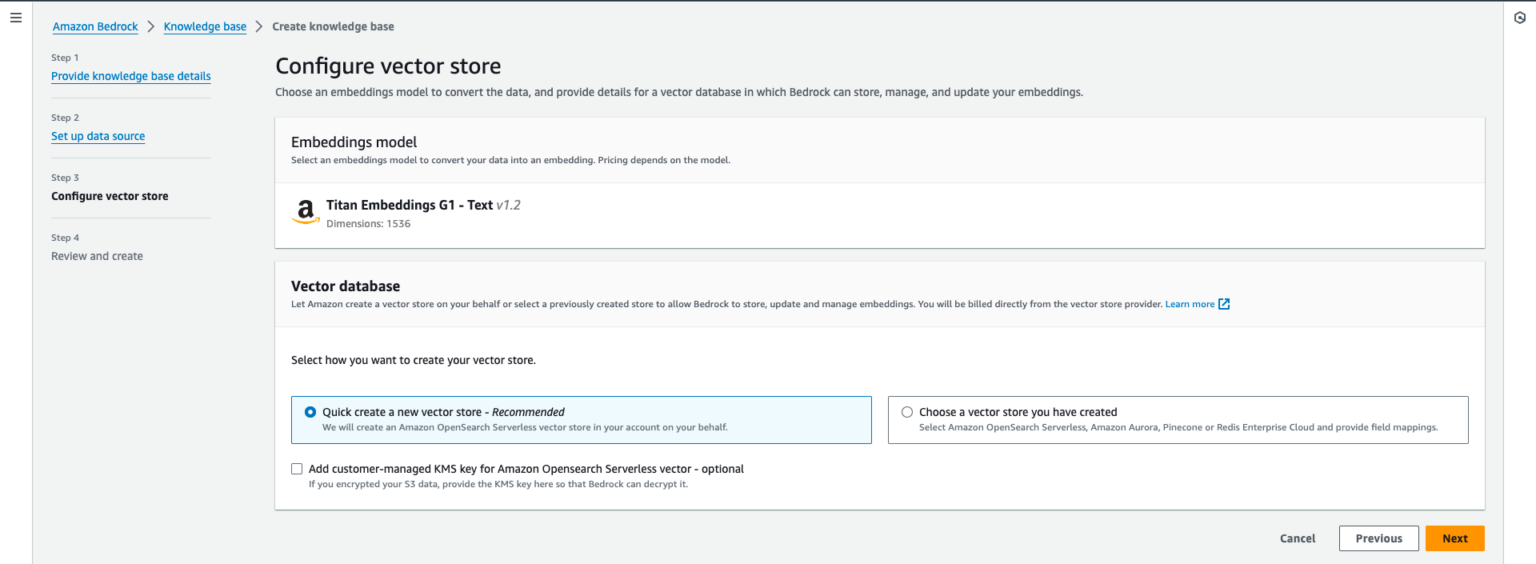Click the Configure vector store step label
1536x564 pixels.
tap(110, 196)
